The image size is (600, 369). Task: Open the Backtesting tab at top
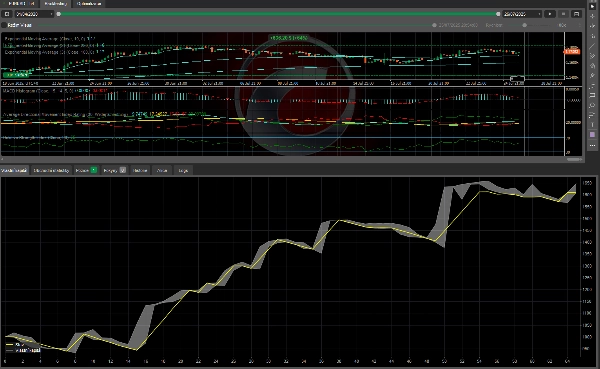[56, 3]
